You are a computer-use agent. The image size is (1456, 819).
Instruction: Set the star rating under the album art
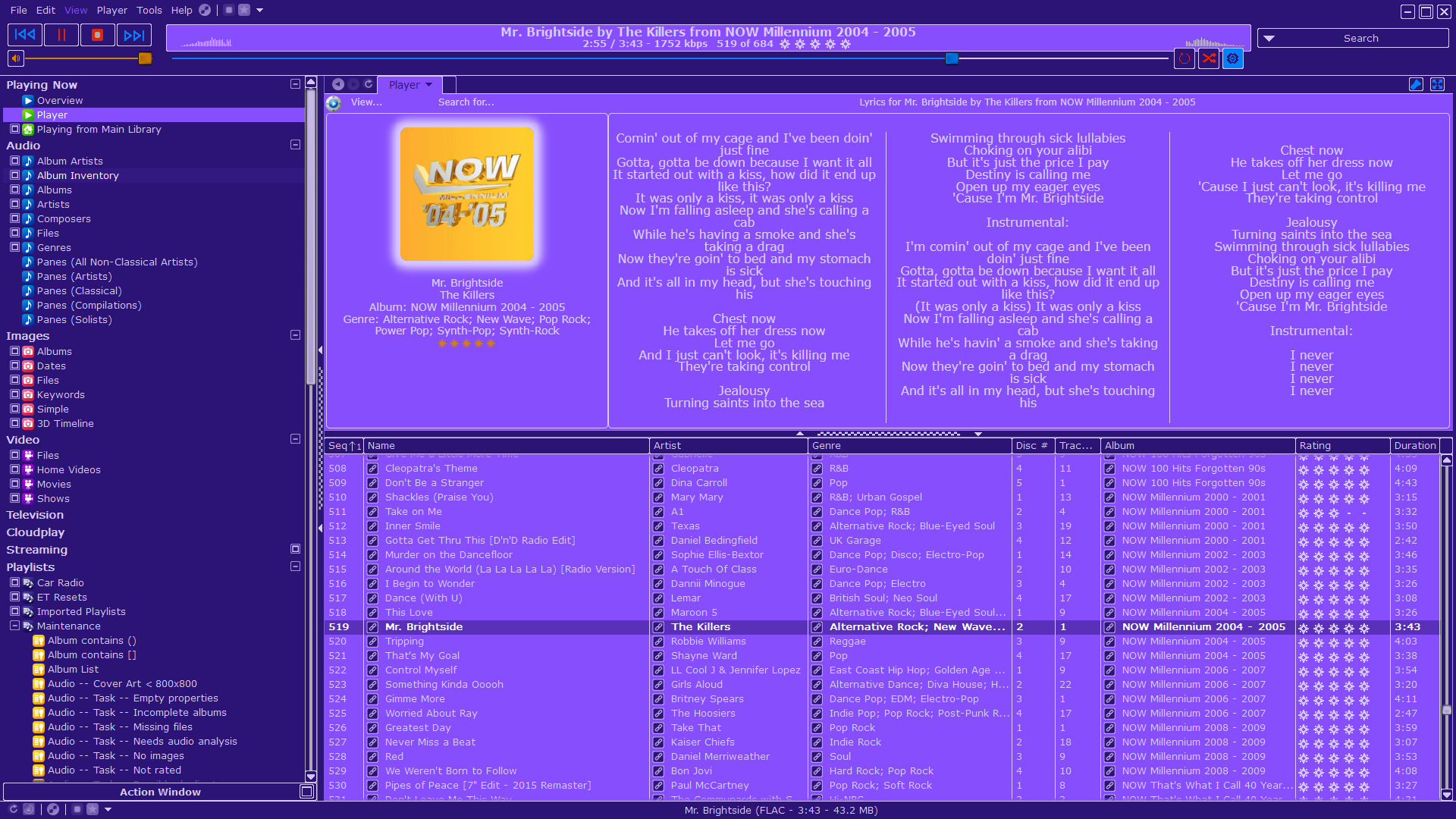pyautogui.click(x=466, y=344)
